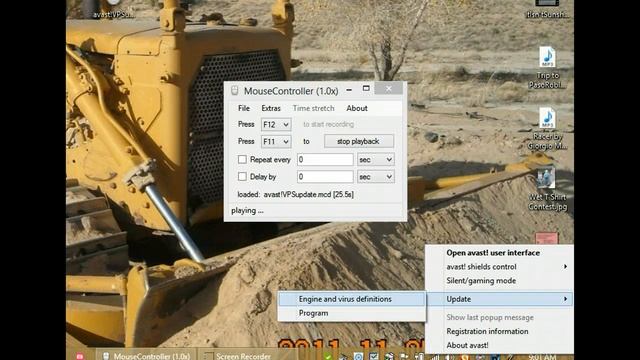Viewport: 640px width, 360px height.
Task: Toggle the 'Delay by' checkbox
Action: [x=242, y=176]
